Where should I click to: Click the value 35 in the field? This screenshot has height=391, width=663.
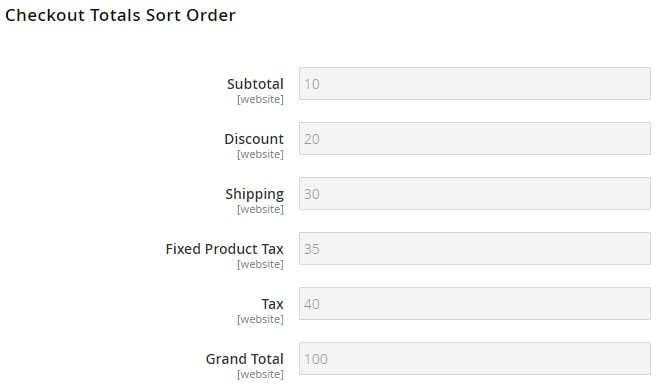pyautogui.click(x=312, y=249)
